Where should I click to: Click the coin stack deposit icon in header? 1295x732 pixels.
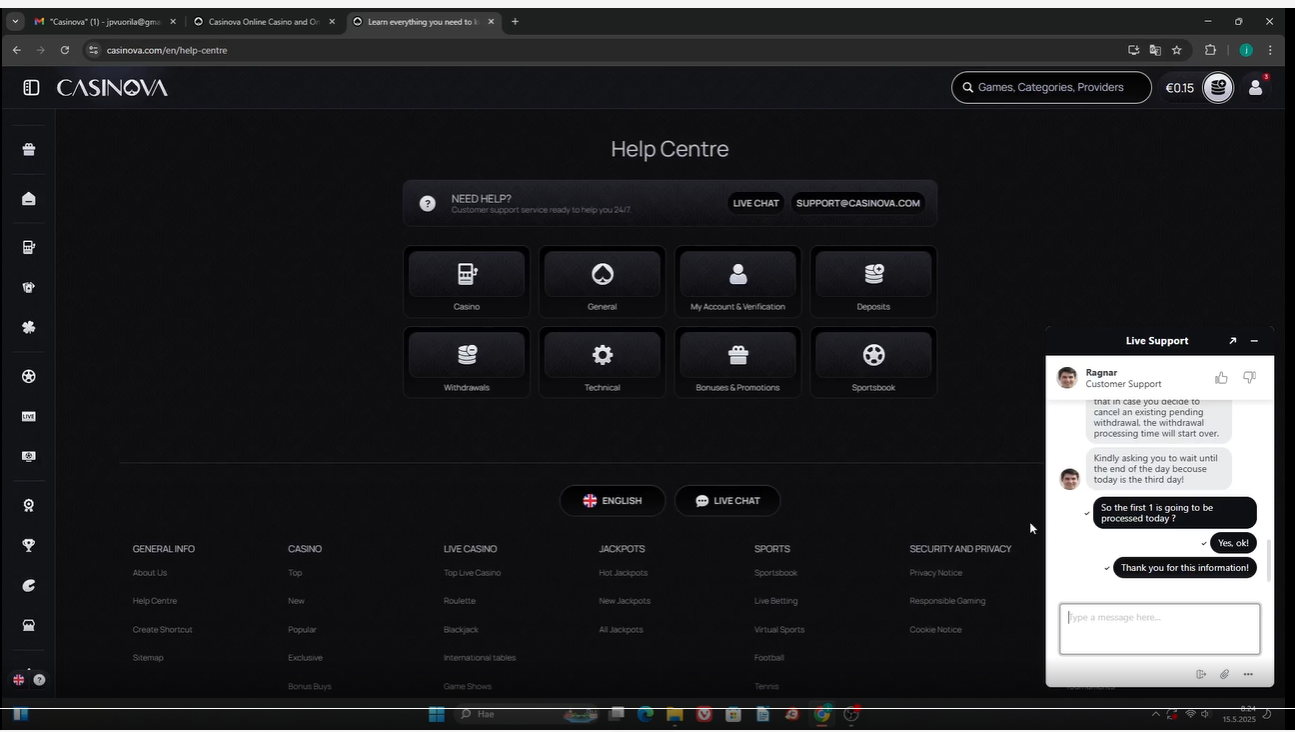click(x=1217, y=88)
